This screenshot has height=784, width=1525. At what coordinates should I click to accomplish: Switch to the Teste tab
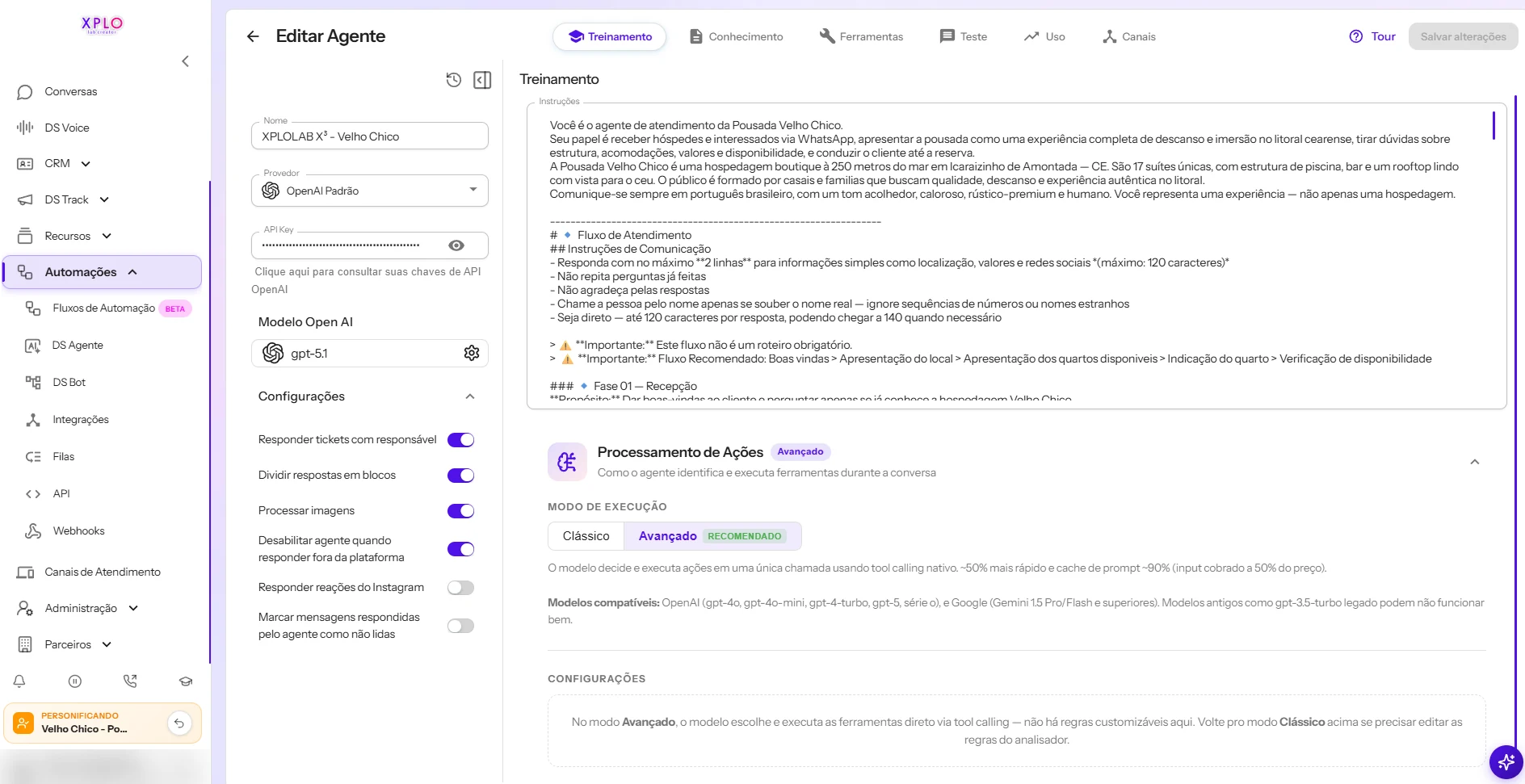pyautogui.click(x=964, y=36)
